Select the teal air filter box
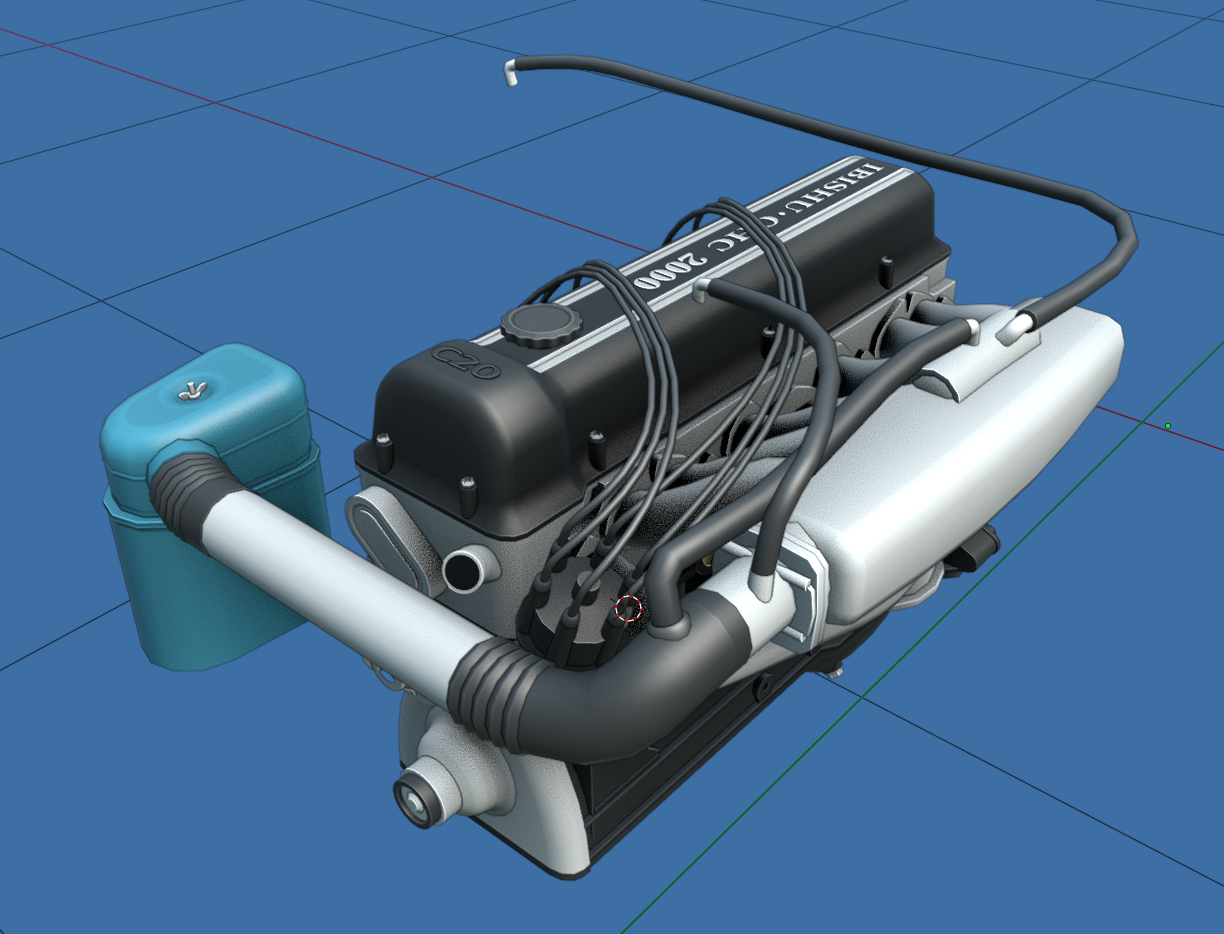Viewport: 1224px width, 934px height. click(x=215, y=506)
